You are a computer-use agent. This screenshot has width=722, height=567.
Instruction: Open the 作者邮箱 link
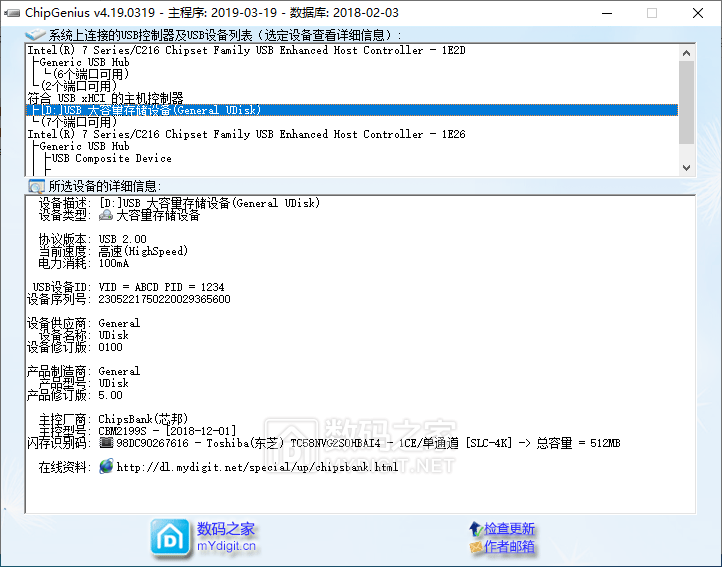click(x=509, y=546)
